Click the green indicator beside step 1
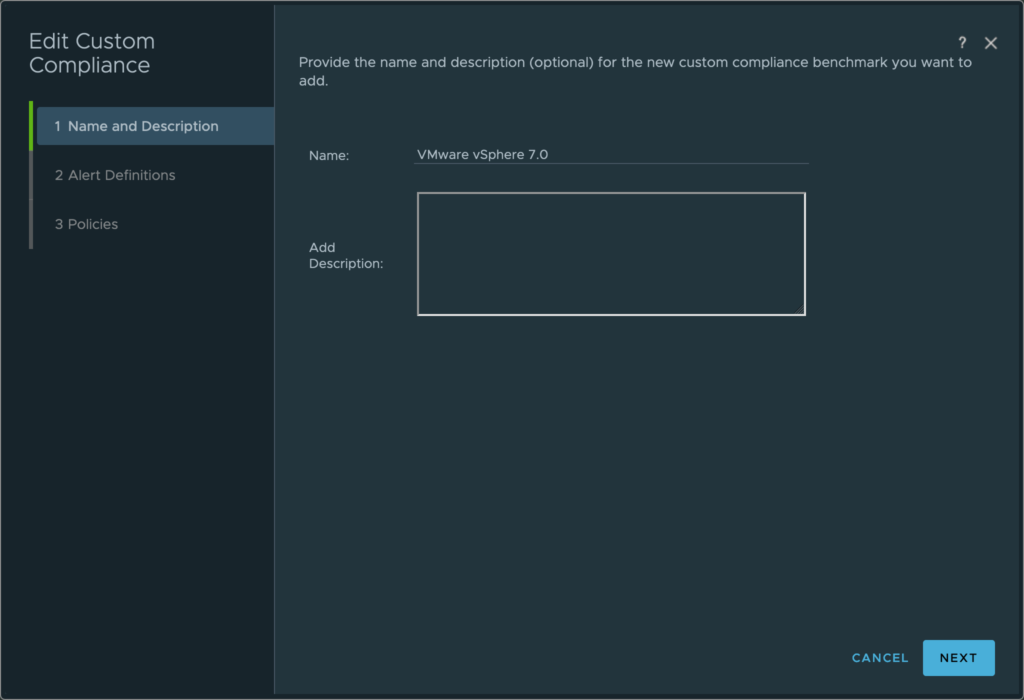Image resolution: width=1024 pixels, height=700 pixels. tap(31, 126)
